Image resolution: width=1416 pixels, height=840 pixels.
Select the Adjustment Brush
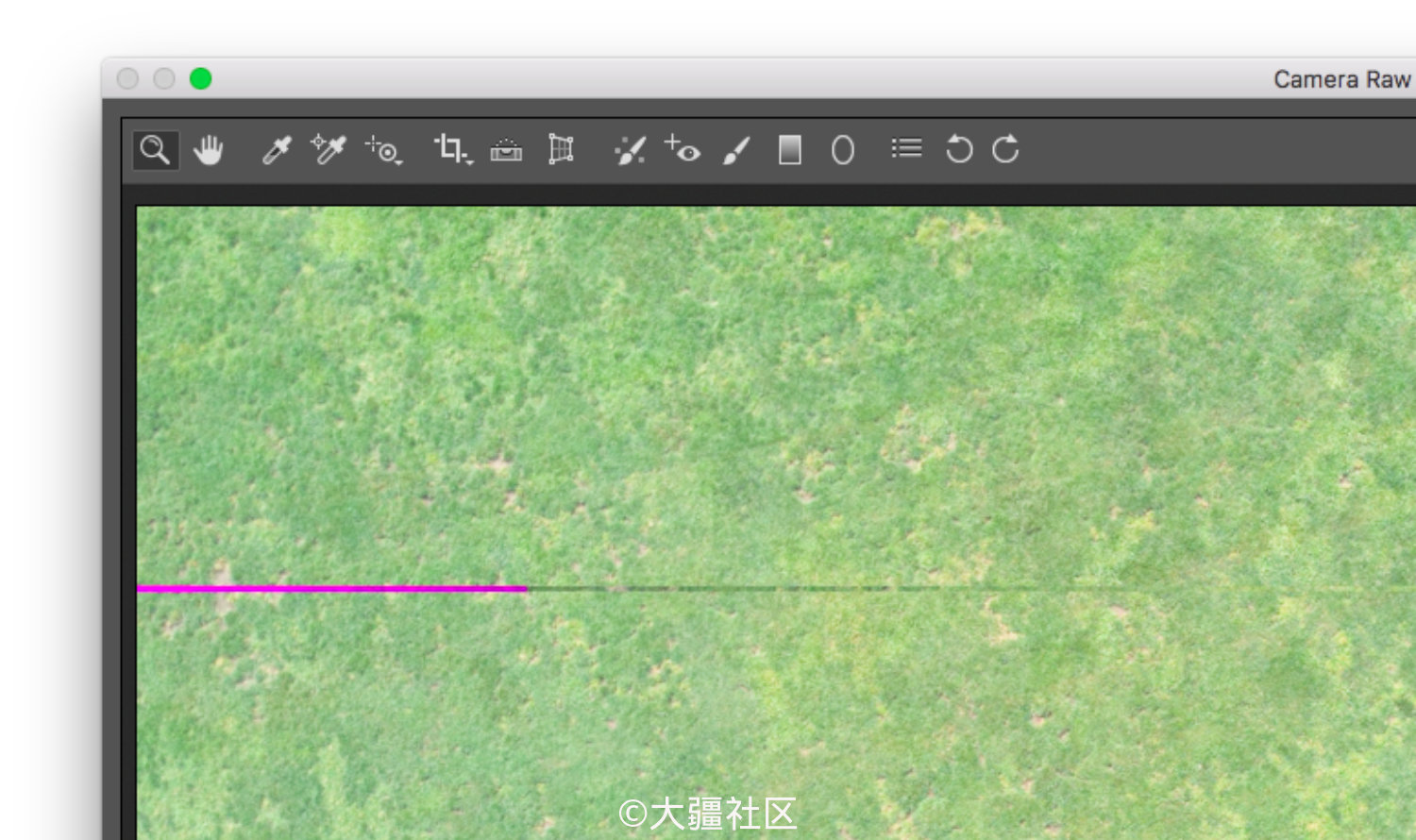[736, 149]
